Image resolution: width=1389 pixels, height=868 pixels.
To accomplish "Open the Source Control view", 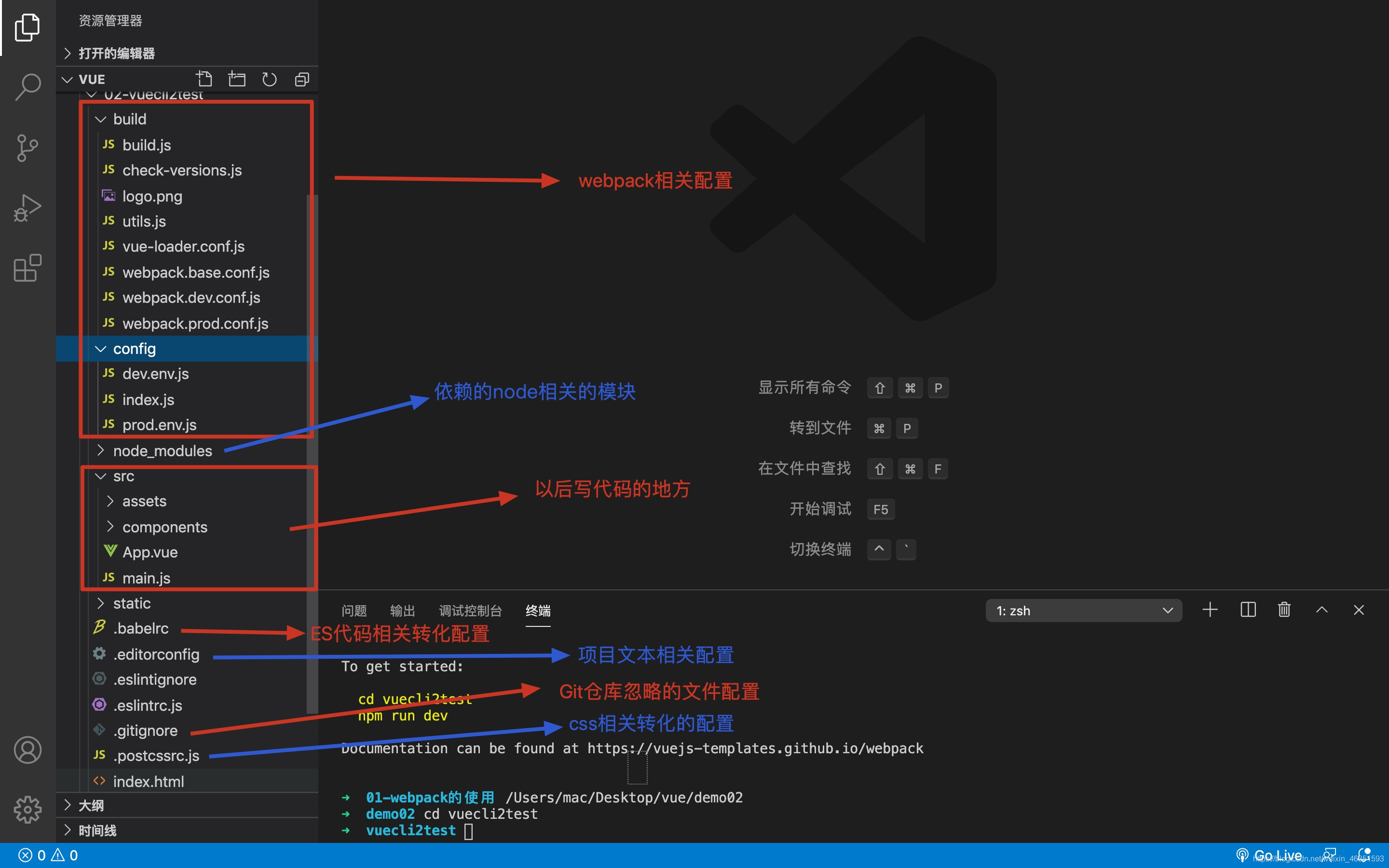I will [x=27, y=148].
